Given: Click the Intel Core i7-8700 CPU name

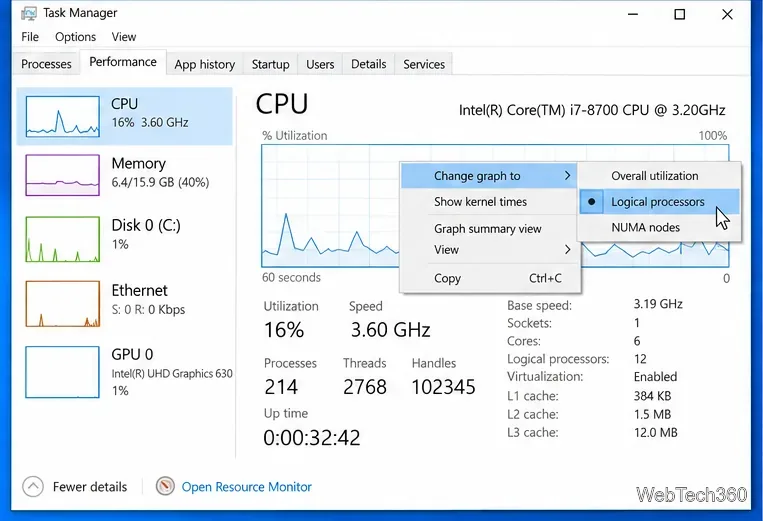Looking at the screenshot, I should pos(592,110).
